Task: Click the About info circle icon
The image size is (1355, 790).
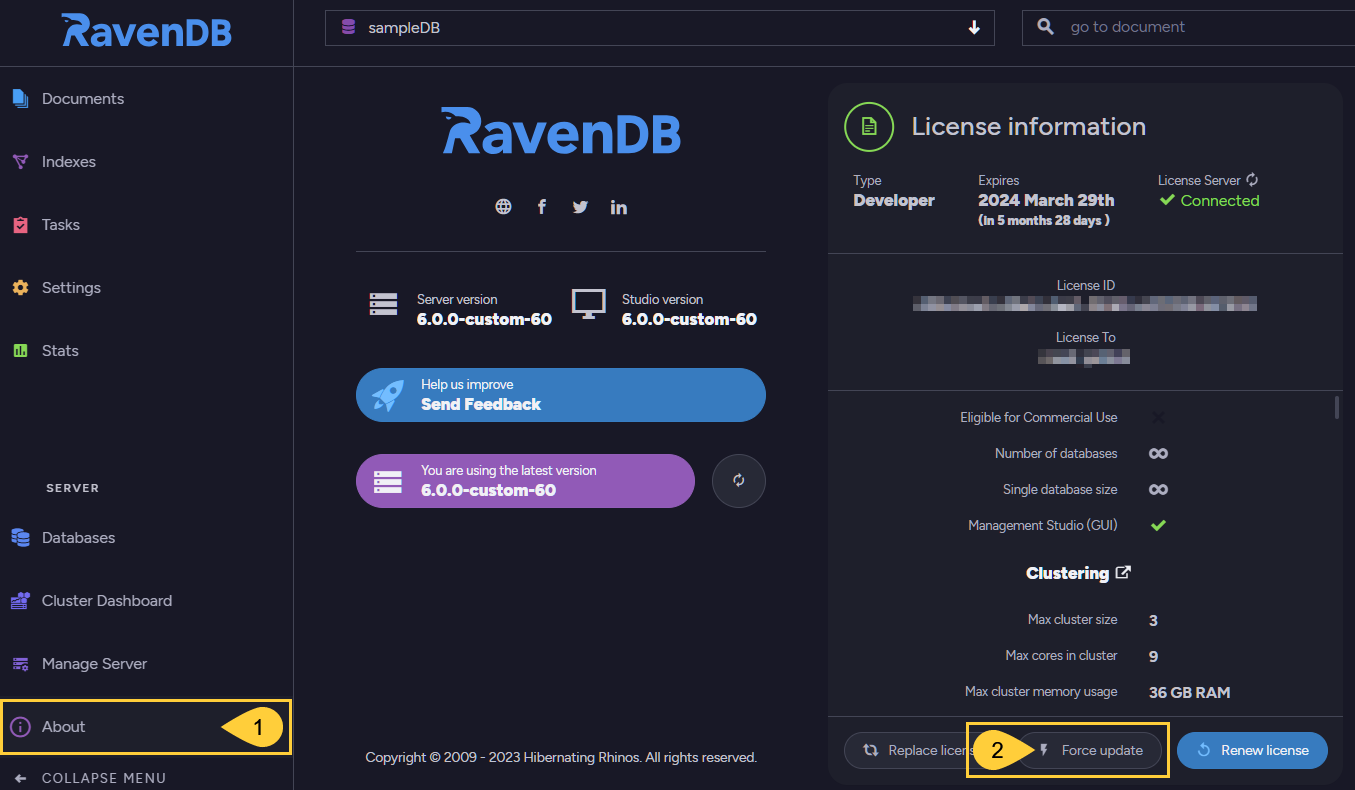Action: pos(20,727)
